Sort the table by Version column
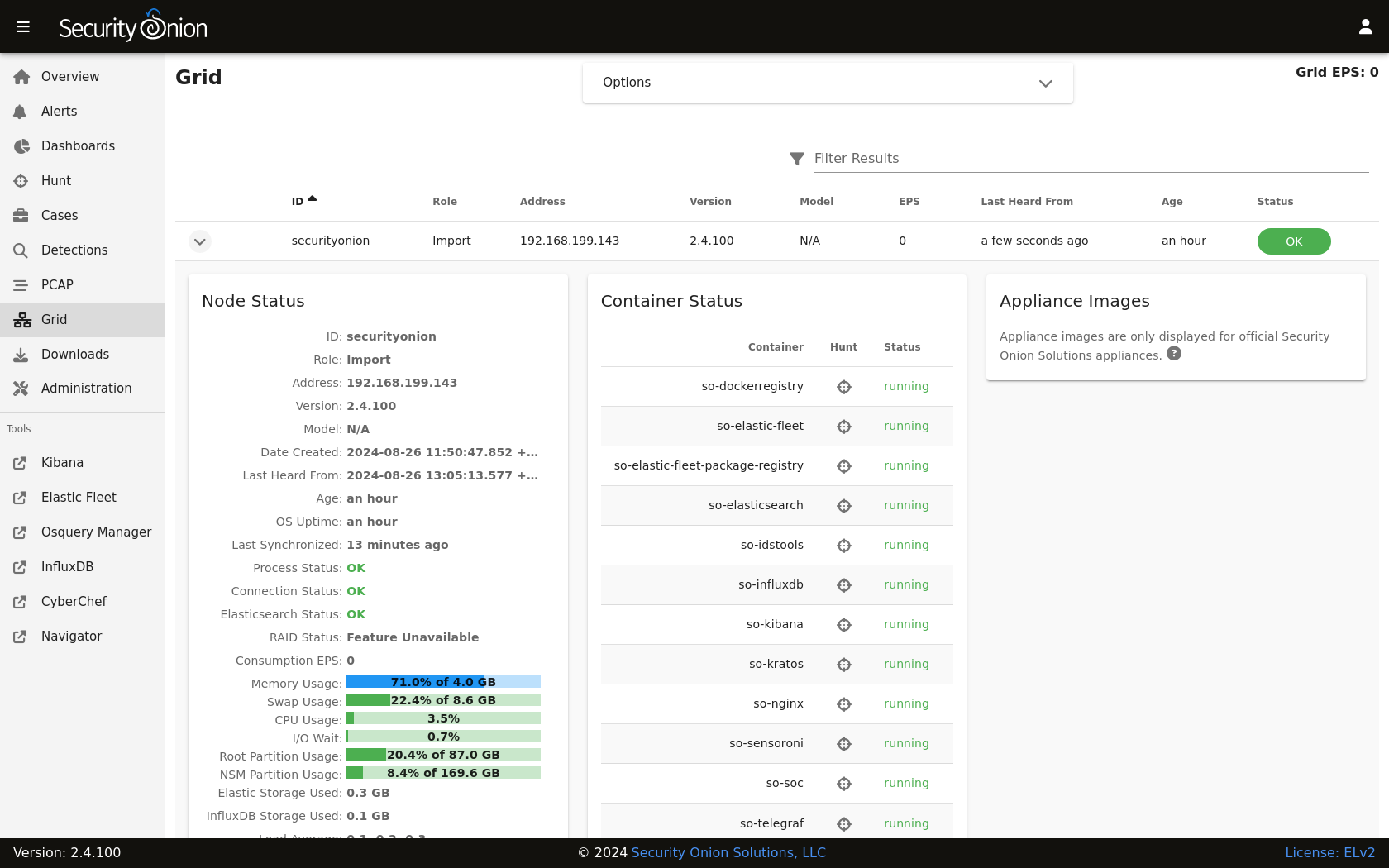 710,202
